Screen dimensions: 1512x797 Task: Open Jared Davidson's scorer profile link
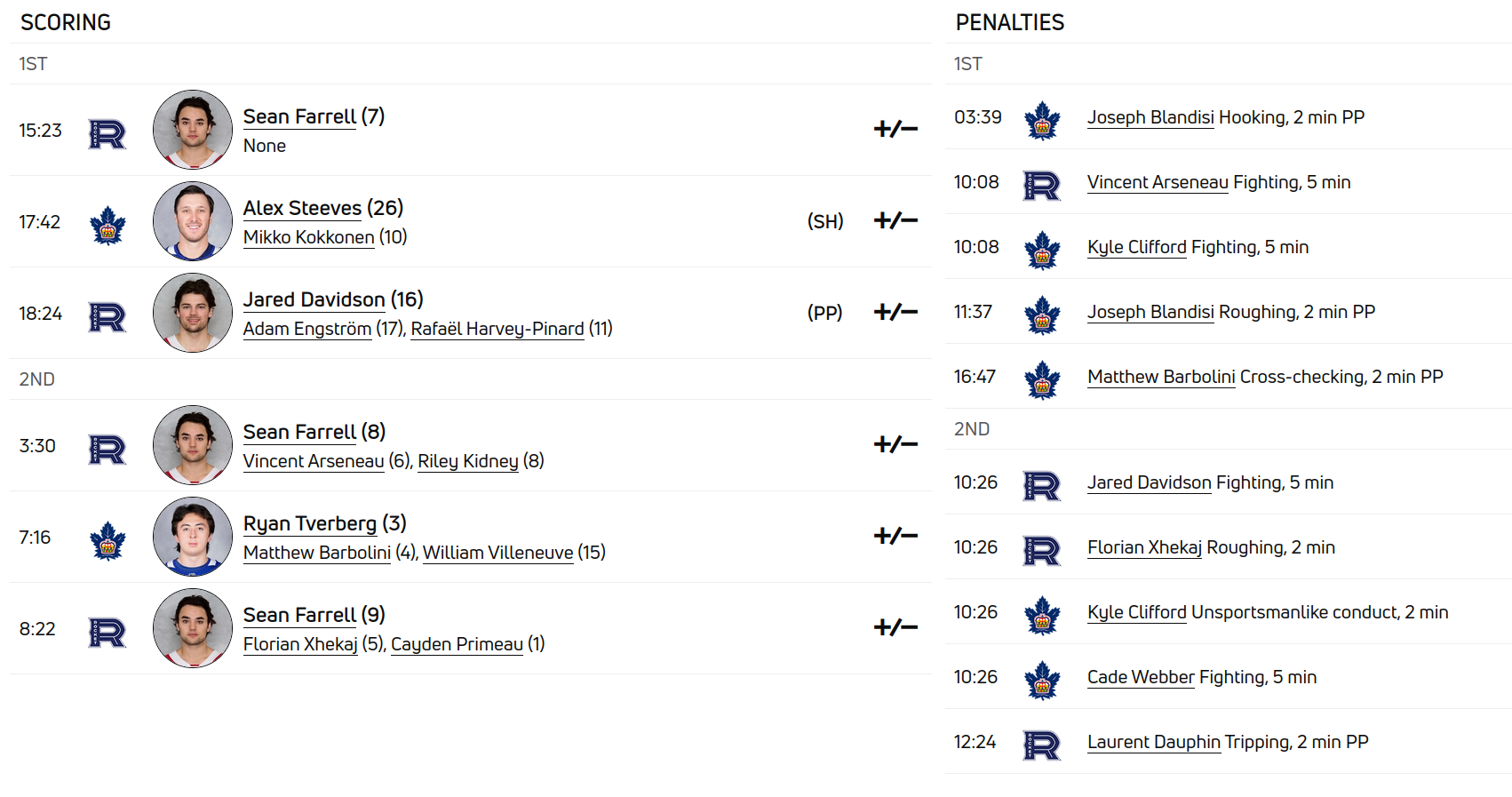click(x=314, y=300)
